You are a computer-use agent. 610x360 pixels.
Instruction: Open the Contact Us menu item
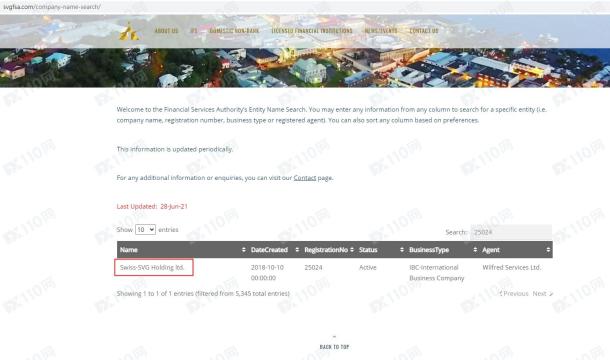pos(424,31)
